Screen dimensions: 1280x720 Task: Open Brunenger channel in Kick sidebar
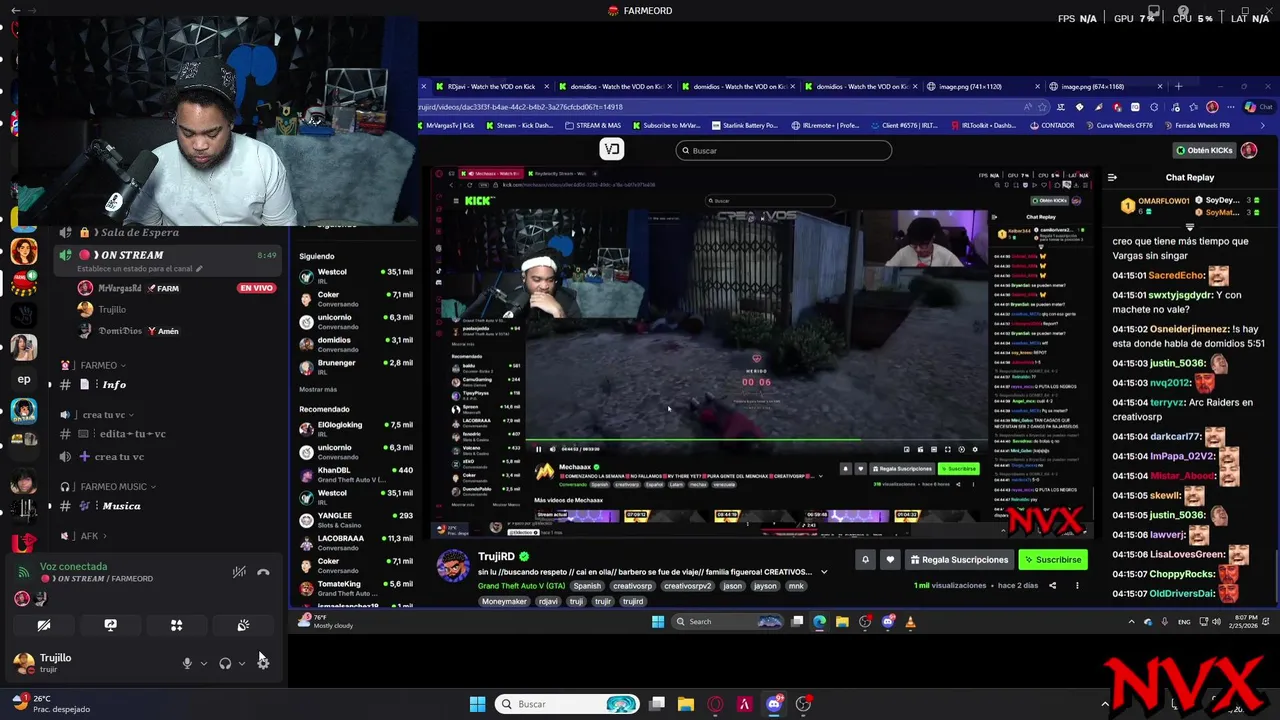(x=355, y=367)
